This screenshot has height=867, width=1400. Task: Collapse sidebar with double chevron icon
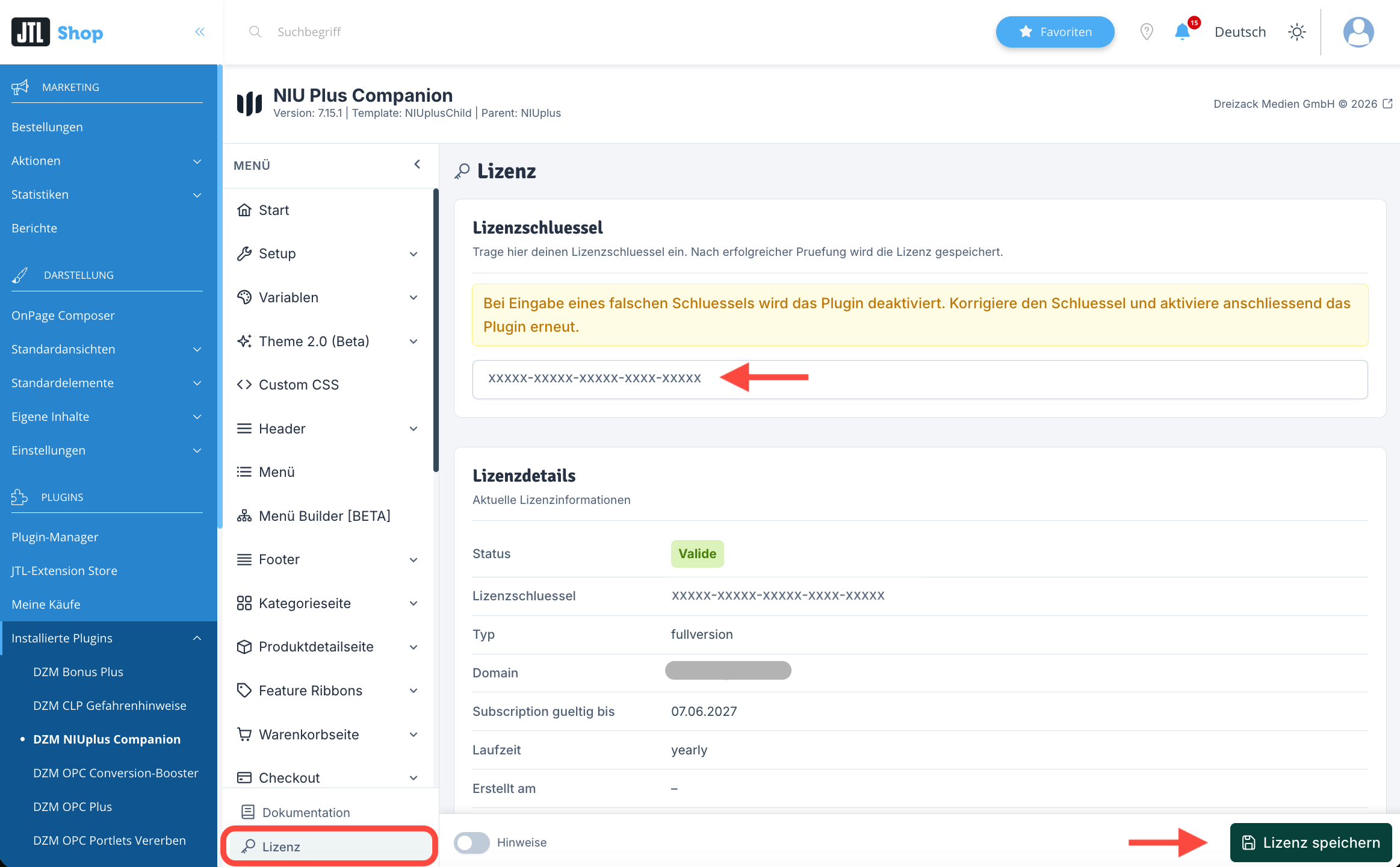tap(200, 32)
